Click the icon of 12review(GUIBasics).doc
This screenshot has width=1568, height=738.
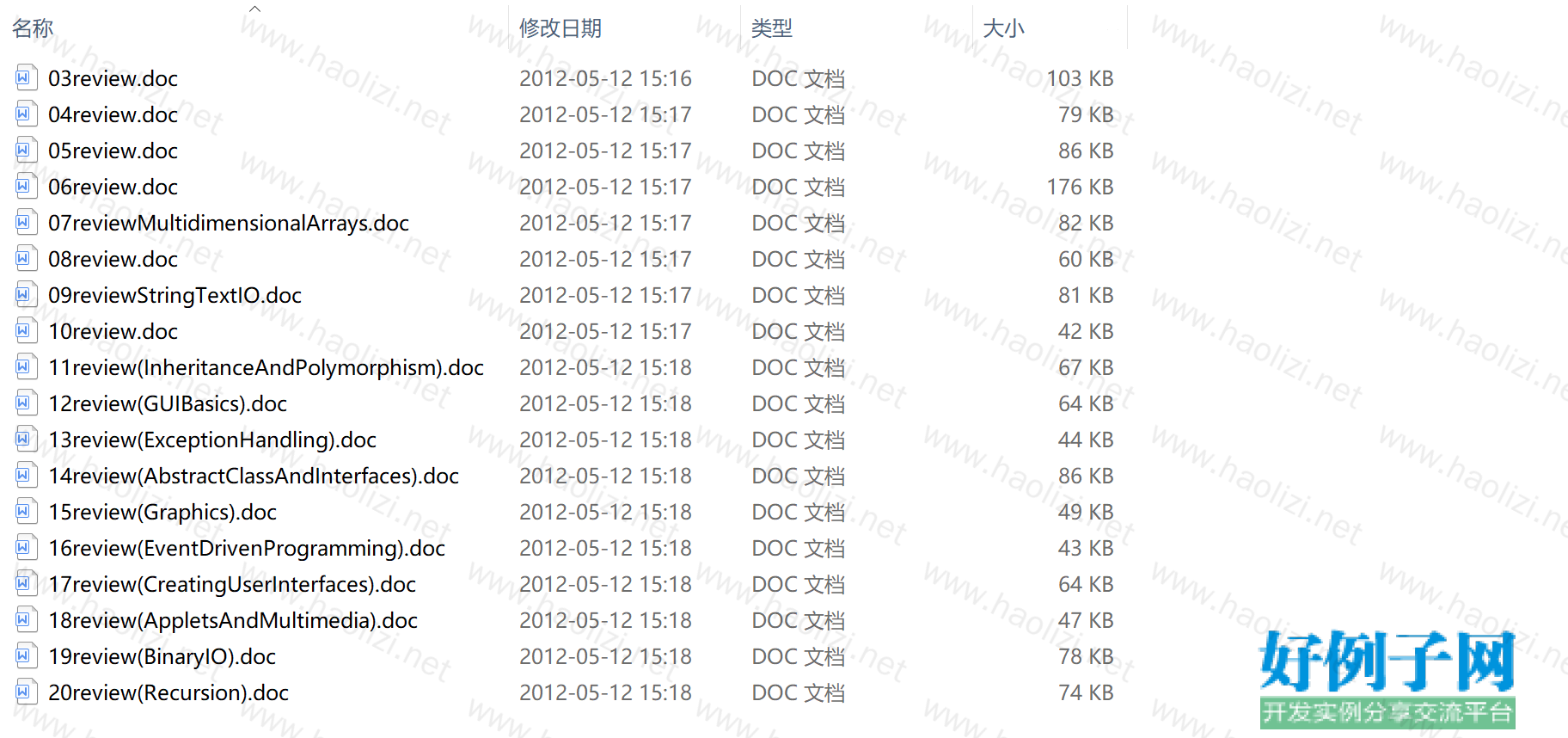(x=26, y=403)
